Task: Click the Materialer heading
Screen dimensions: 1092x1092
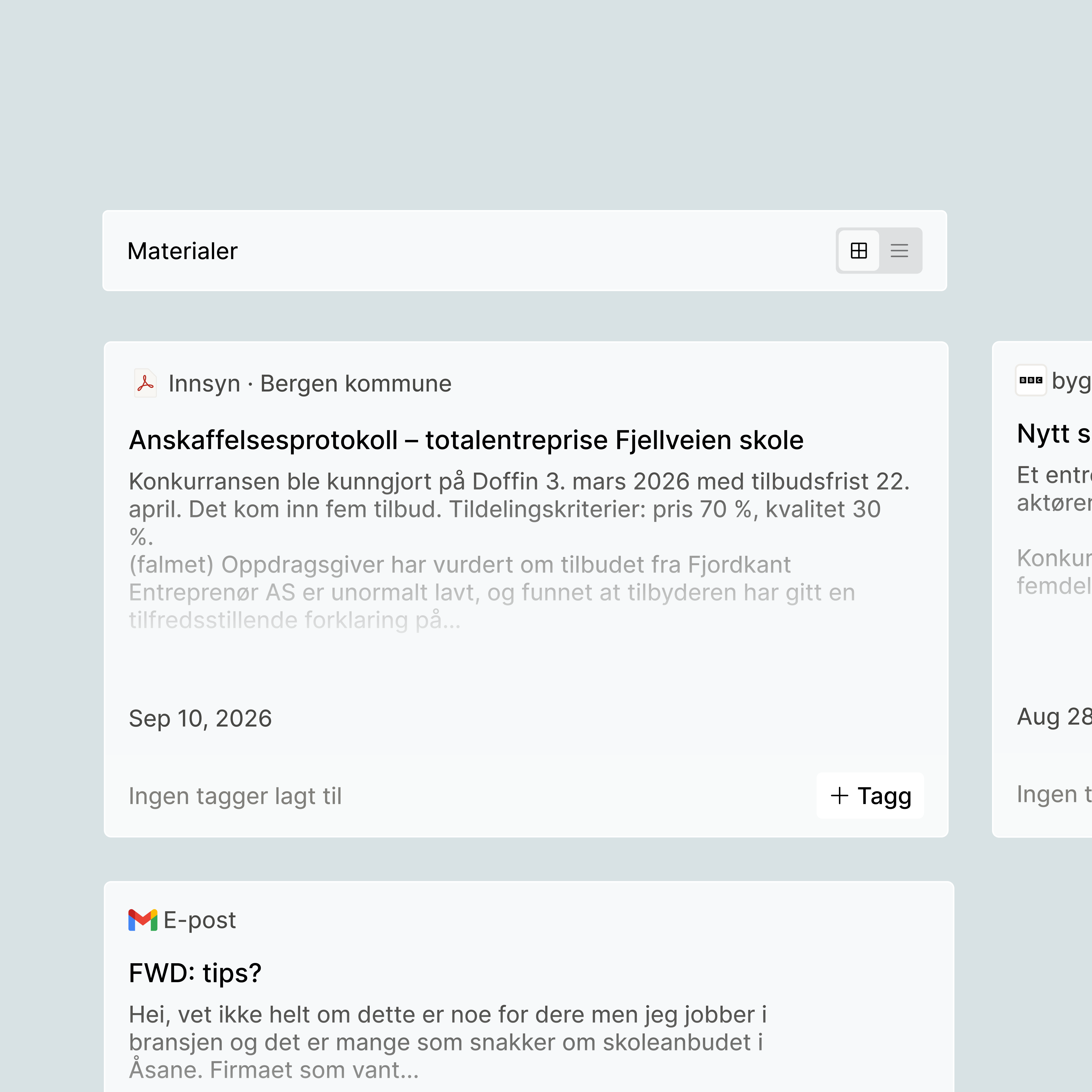Action: click(x=183, y=251)
